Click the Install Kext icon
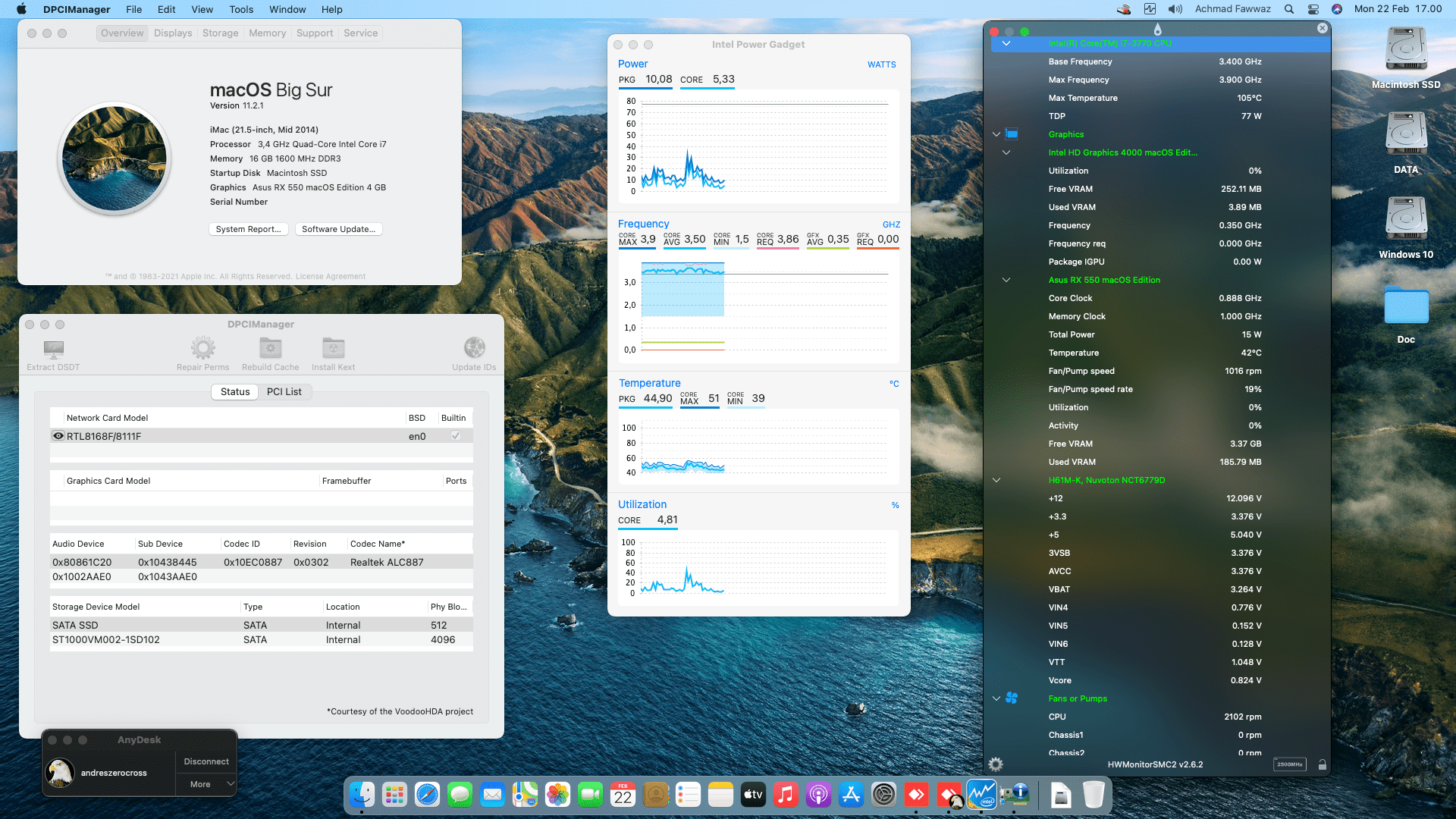This screenshot has height=819, width=1456. point(334,351)
